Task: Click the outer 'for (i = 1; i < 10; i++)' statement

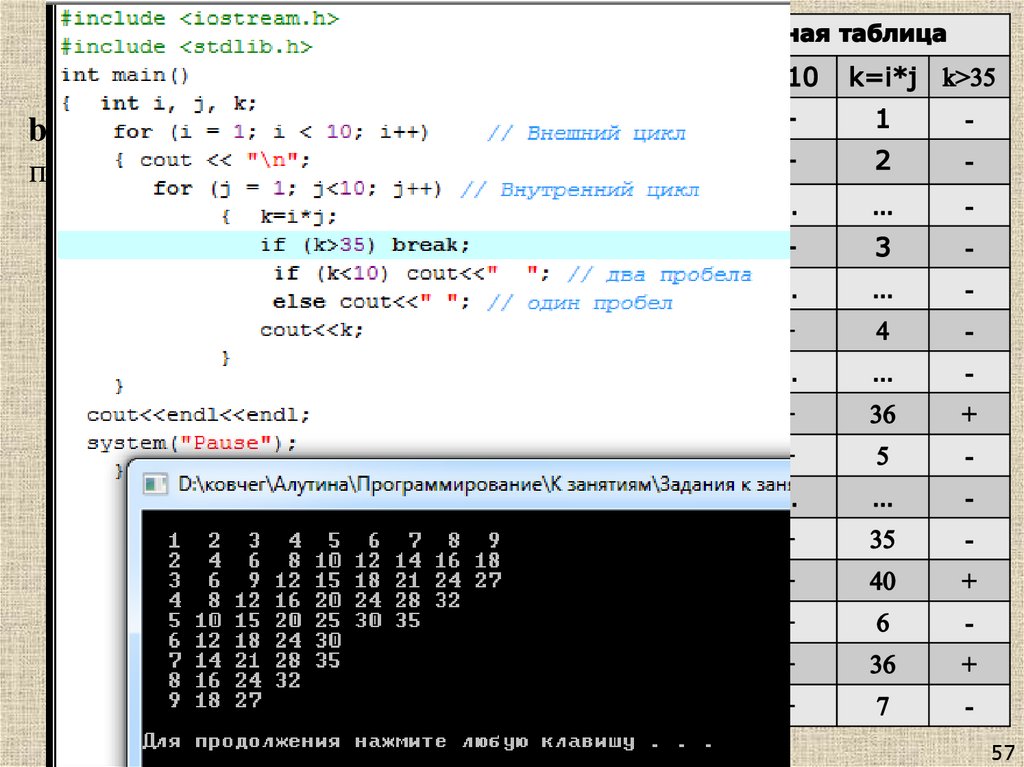Action: pos(270,132)
